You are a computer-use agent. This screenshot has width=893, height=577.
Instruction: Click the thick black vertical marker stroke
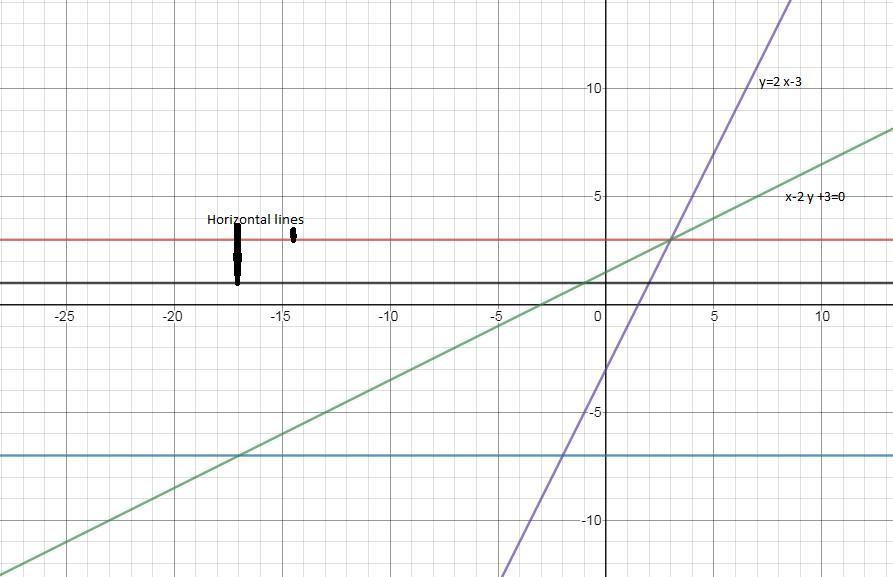237,255
